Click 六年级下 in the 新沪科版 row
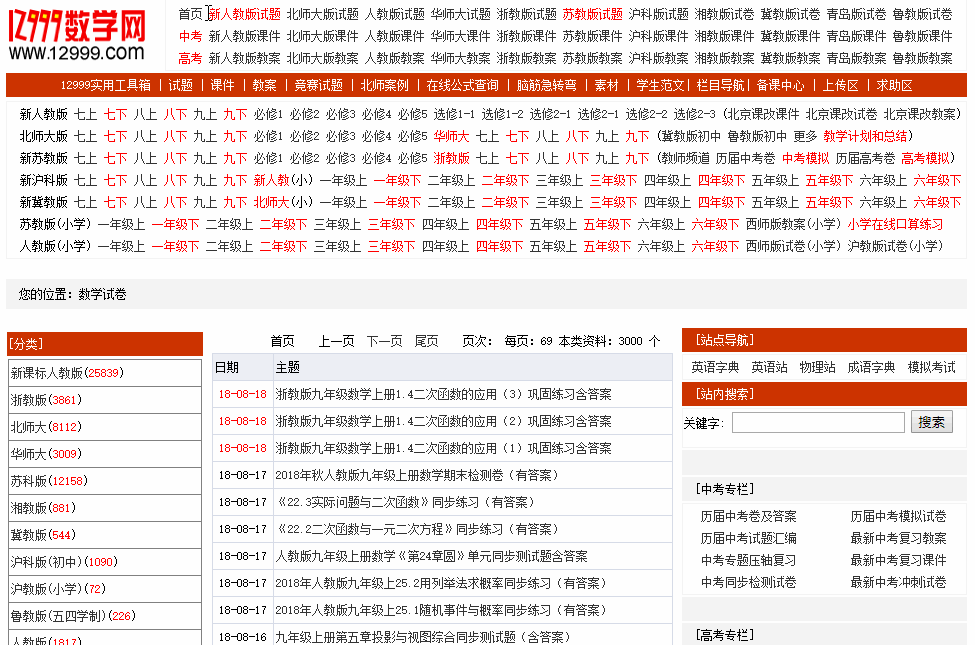The image size is (975, 645). (x=937, y=180)
